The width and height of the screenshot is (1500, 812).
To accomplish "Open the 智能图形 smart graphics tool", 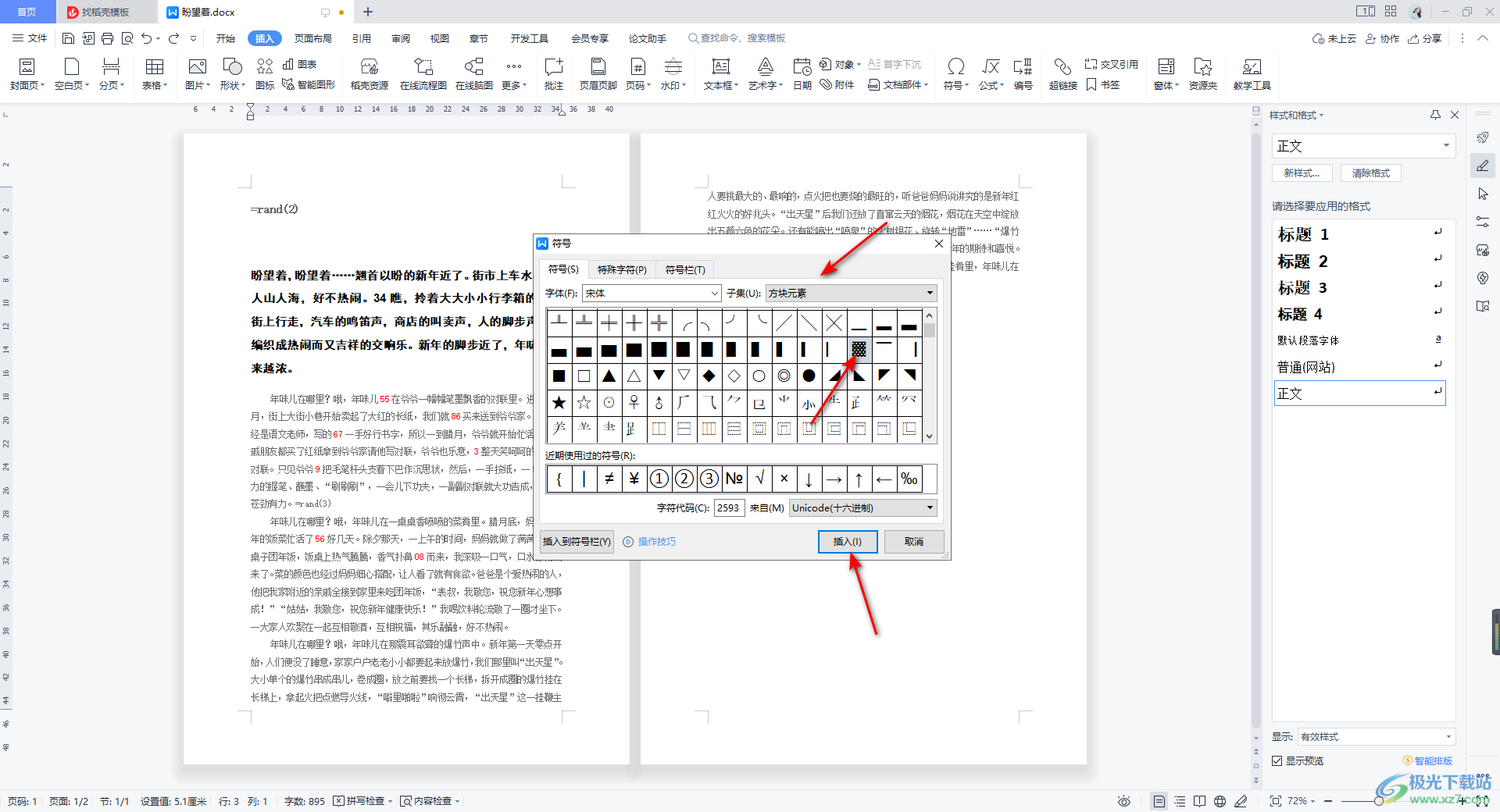I will click(x=309, y=84).
